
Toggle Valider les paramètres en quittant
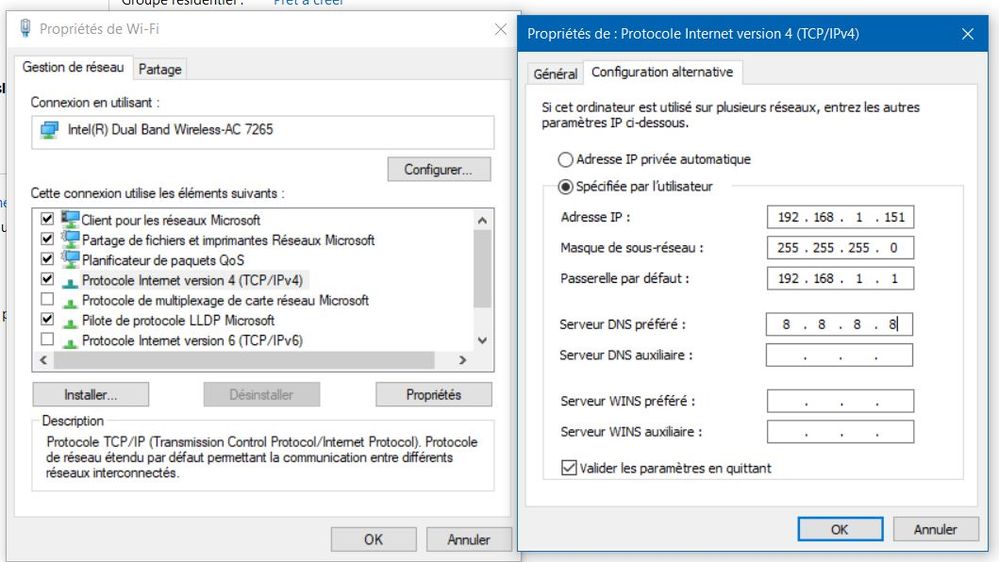pos(570,468)
